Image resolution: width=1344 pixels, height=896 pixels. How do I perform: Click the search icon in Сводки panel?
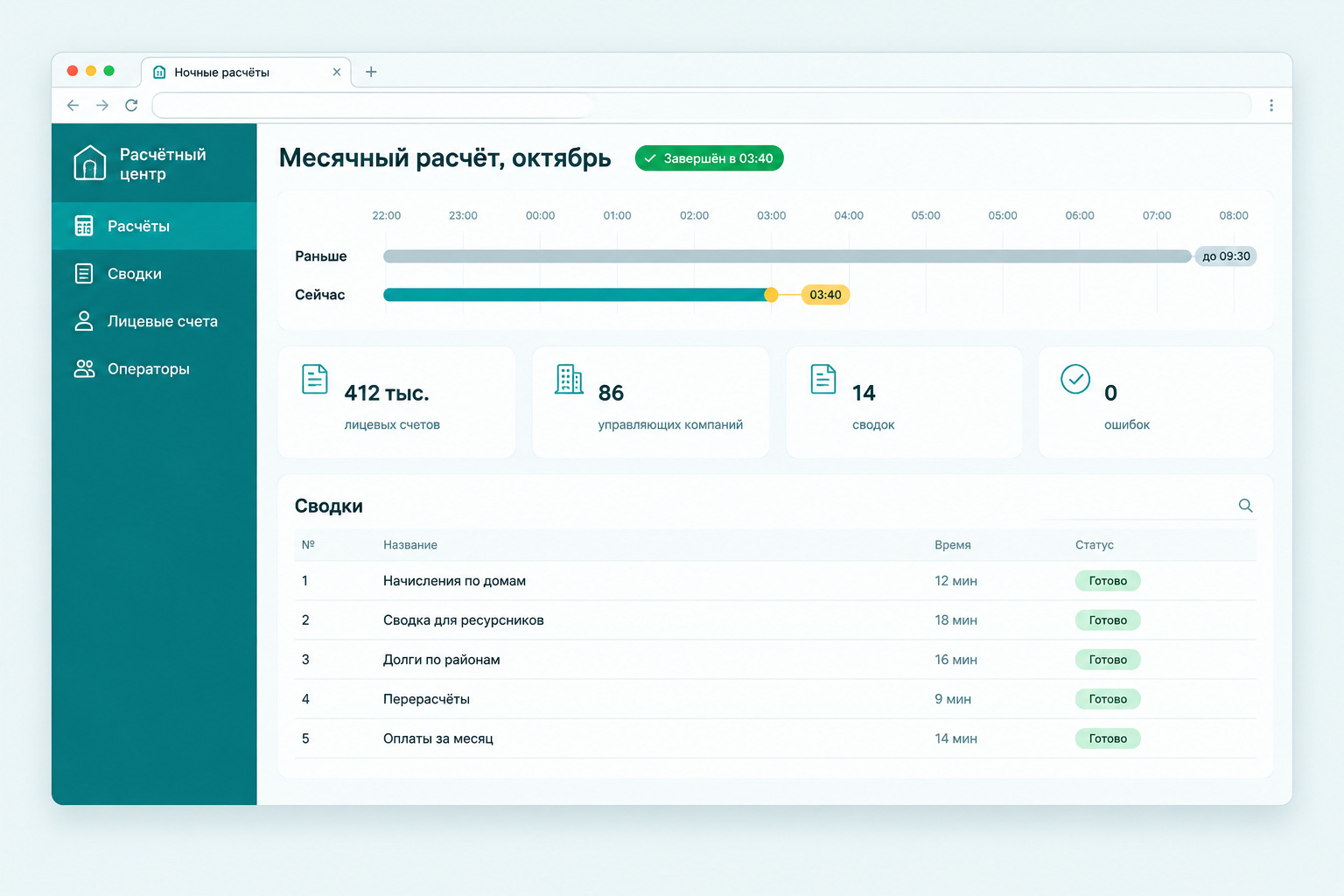click(x=1245, y=506)
